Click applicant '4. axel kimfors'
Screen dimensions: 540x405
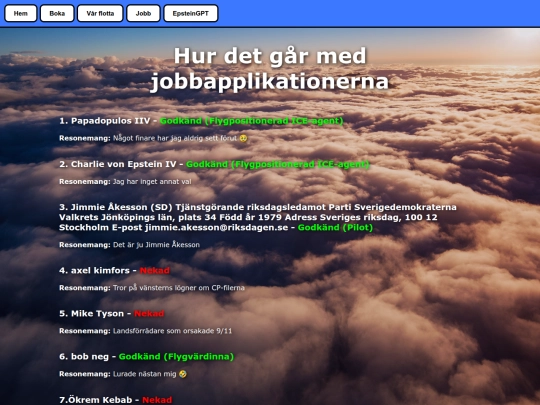pyautogui.click(x=94, y=270)
